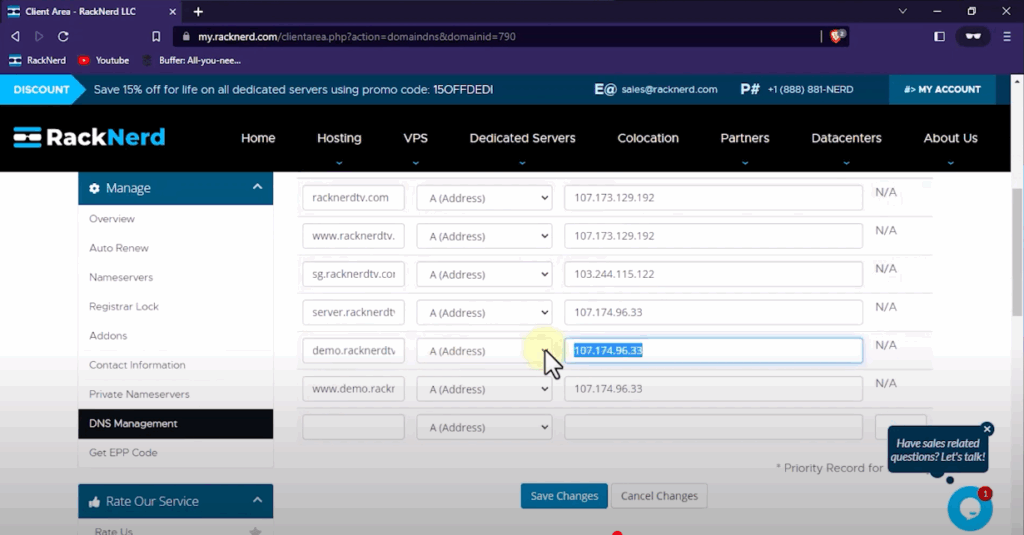Click the bookmark page icon

[156, 36]
